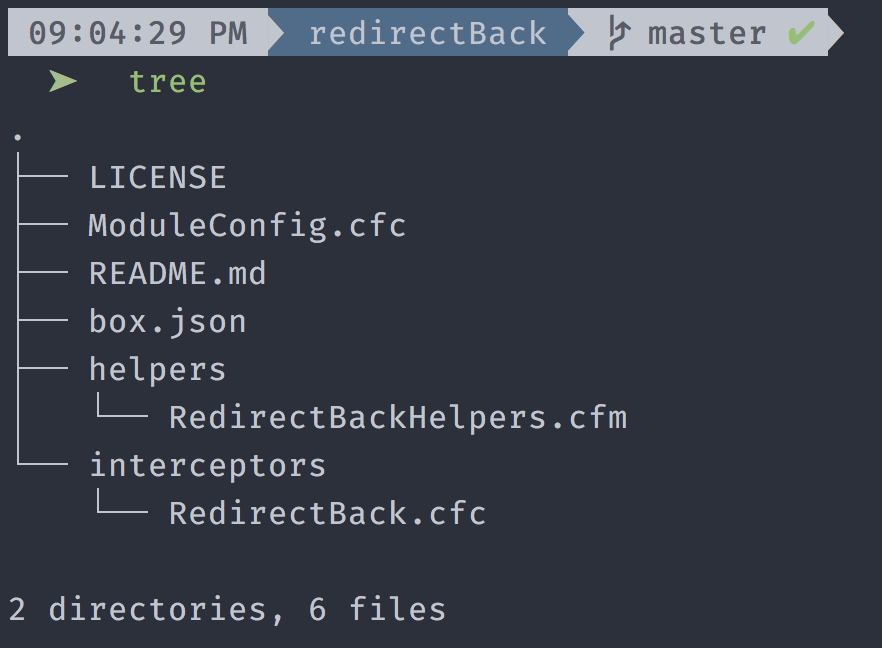
Task: Expand the helpers directory
Action: (x=158, y=370)
